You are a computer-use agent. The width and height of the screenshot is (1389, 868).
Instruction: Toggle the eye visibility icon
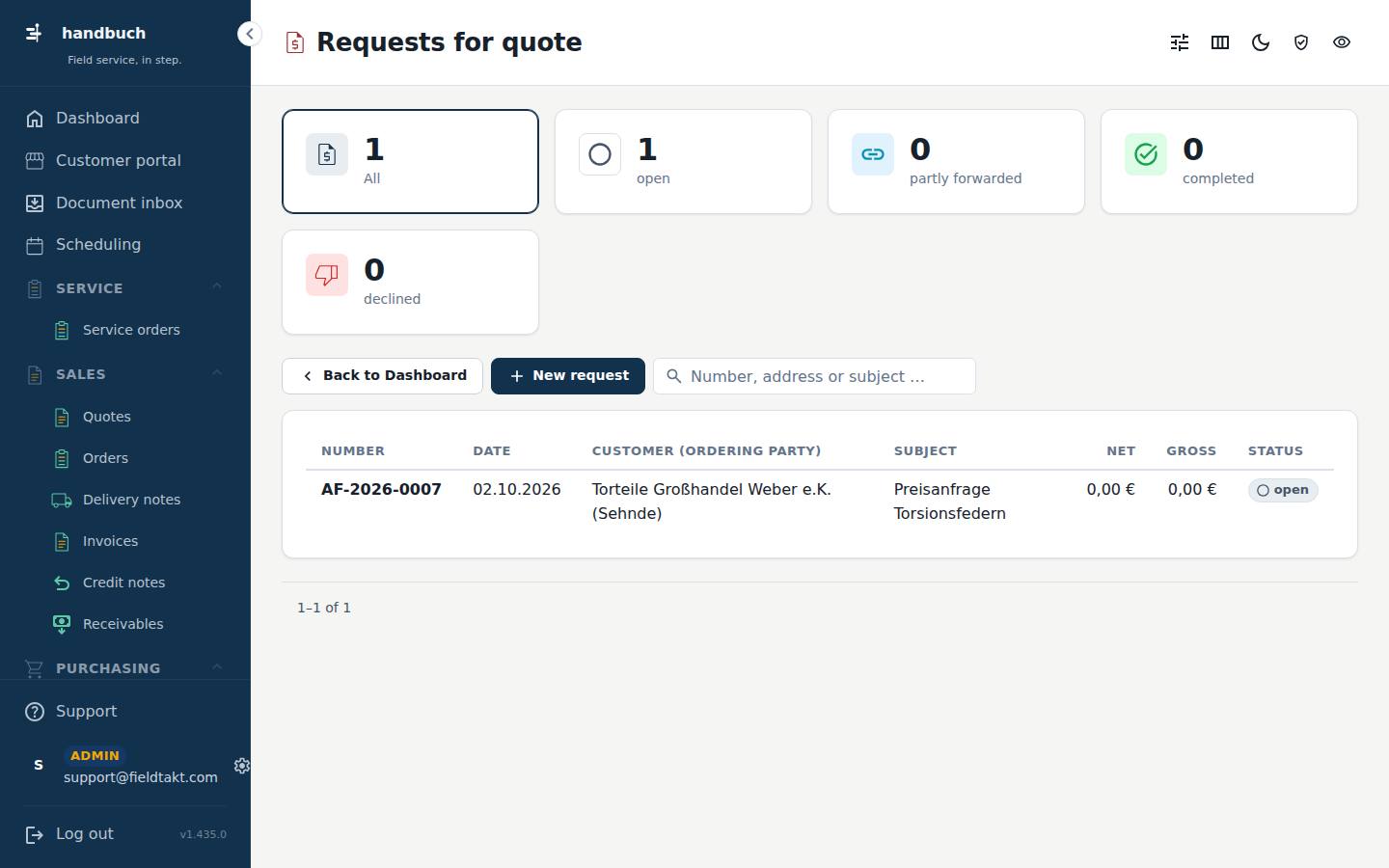[1342, 42]
